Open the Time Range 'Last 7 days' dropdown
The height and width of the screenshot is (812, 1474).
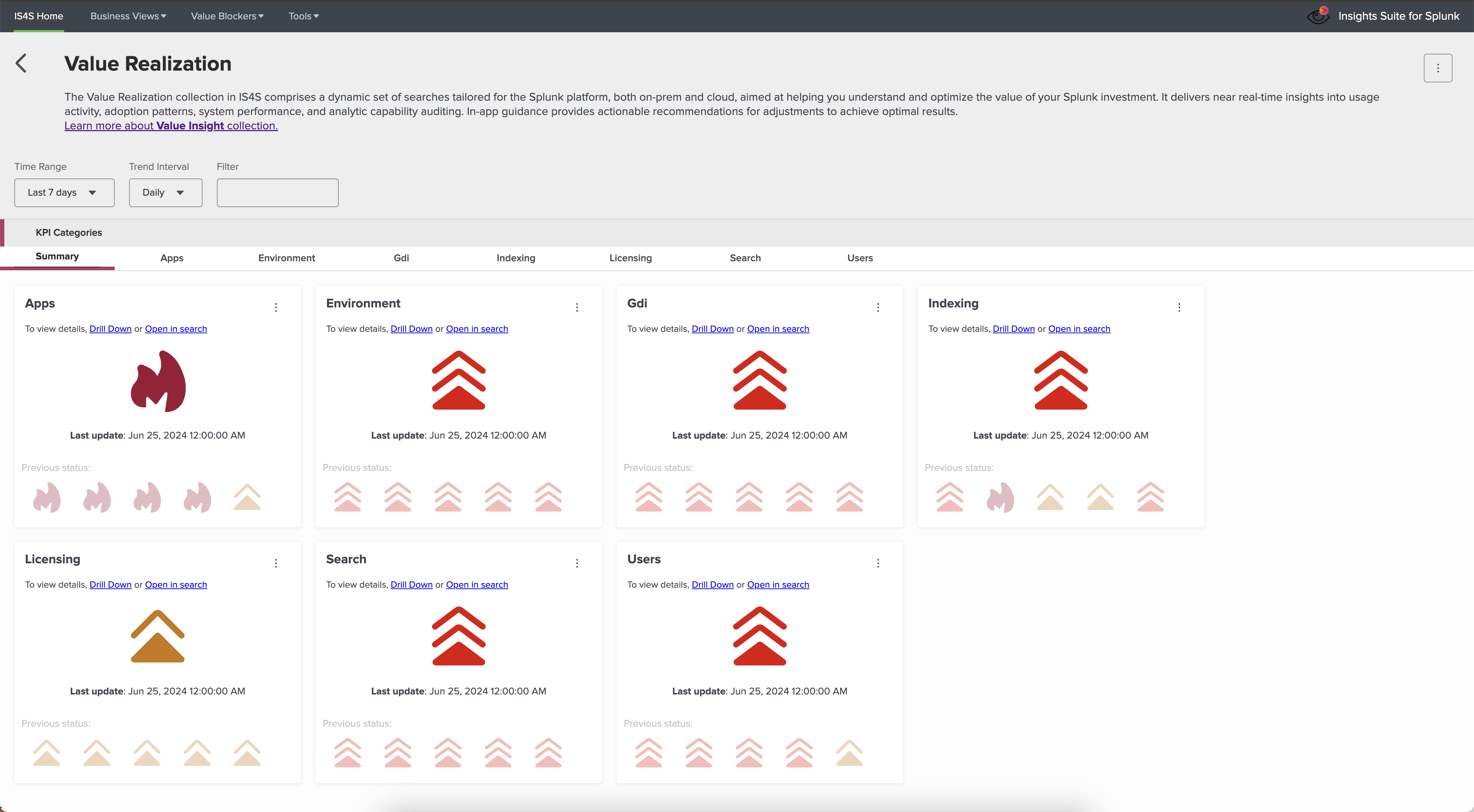pos(64,193)
